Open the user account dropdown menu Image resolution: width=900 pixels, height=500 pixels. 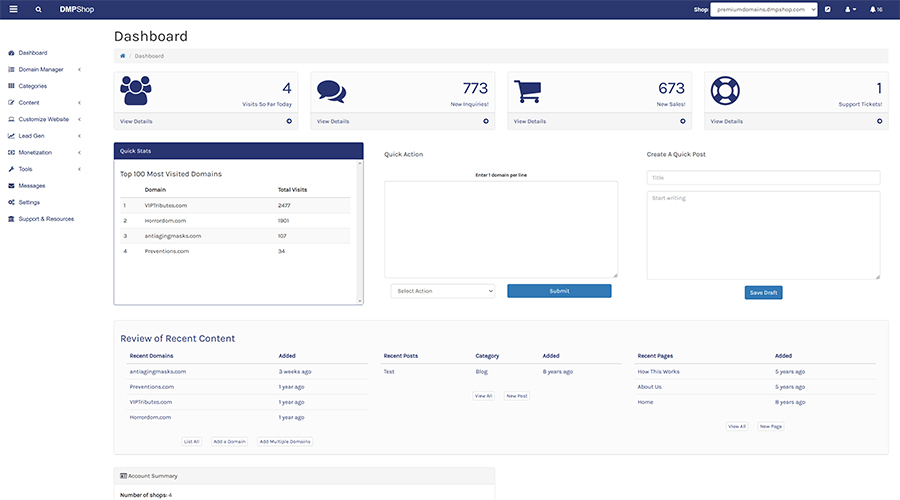coord(851,9)
